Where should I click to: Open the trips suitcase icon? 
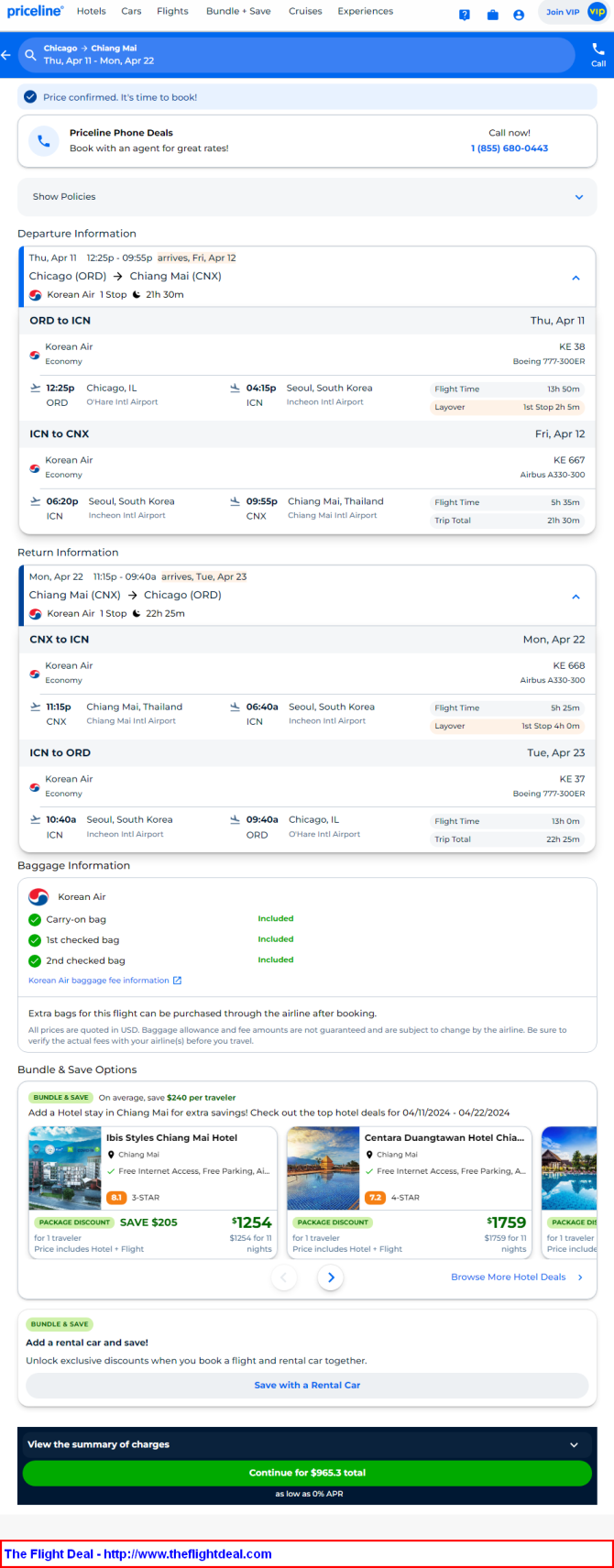[492, 15]
